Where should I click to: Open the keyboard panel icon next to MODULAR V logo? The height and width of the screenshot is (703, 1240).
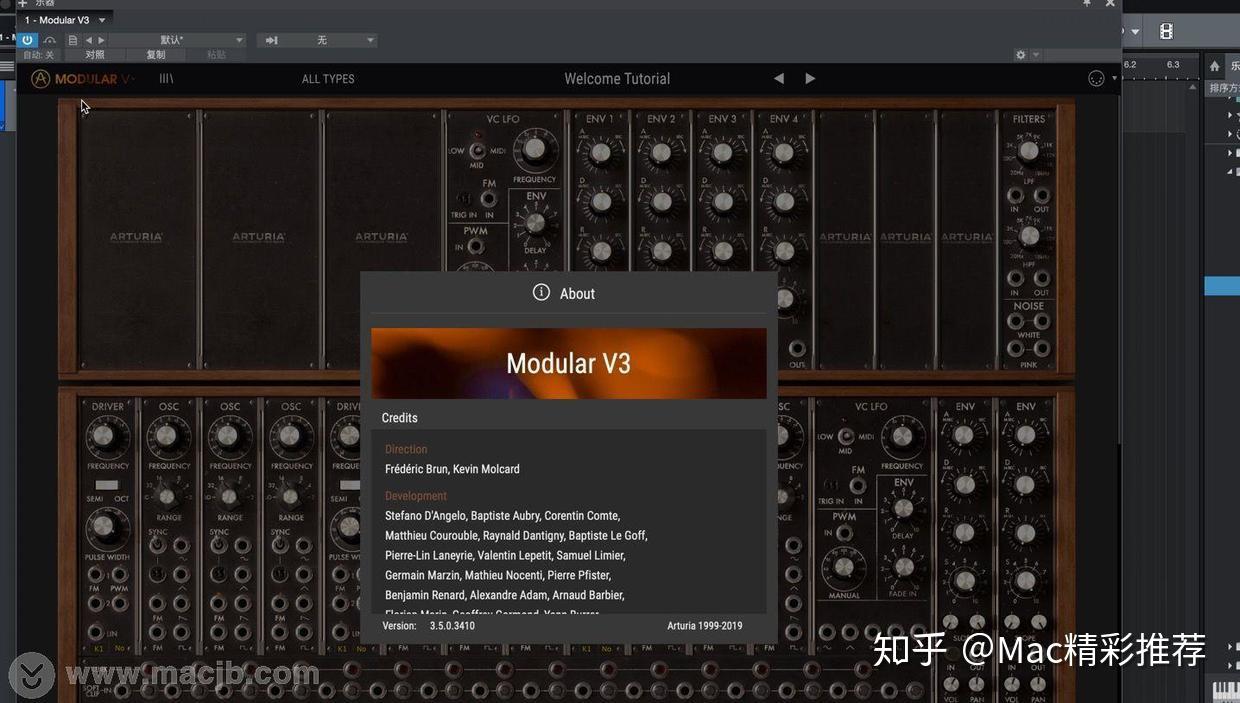click(166, 78)
